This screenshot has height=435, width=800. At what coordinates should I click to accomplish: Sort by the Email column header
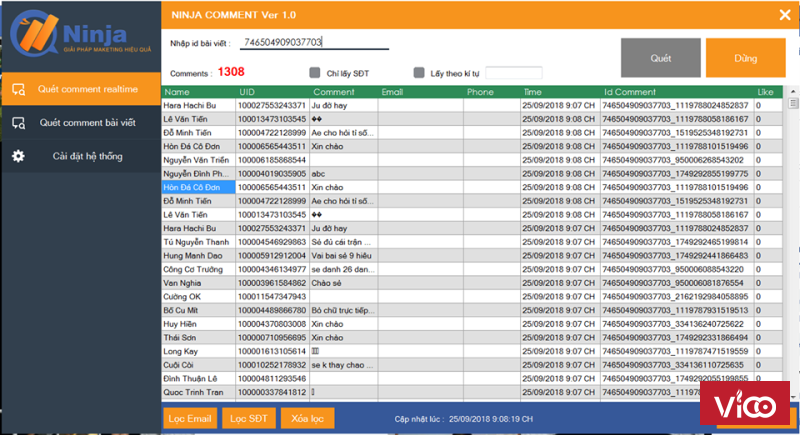tap(421, 92)
